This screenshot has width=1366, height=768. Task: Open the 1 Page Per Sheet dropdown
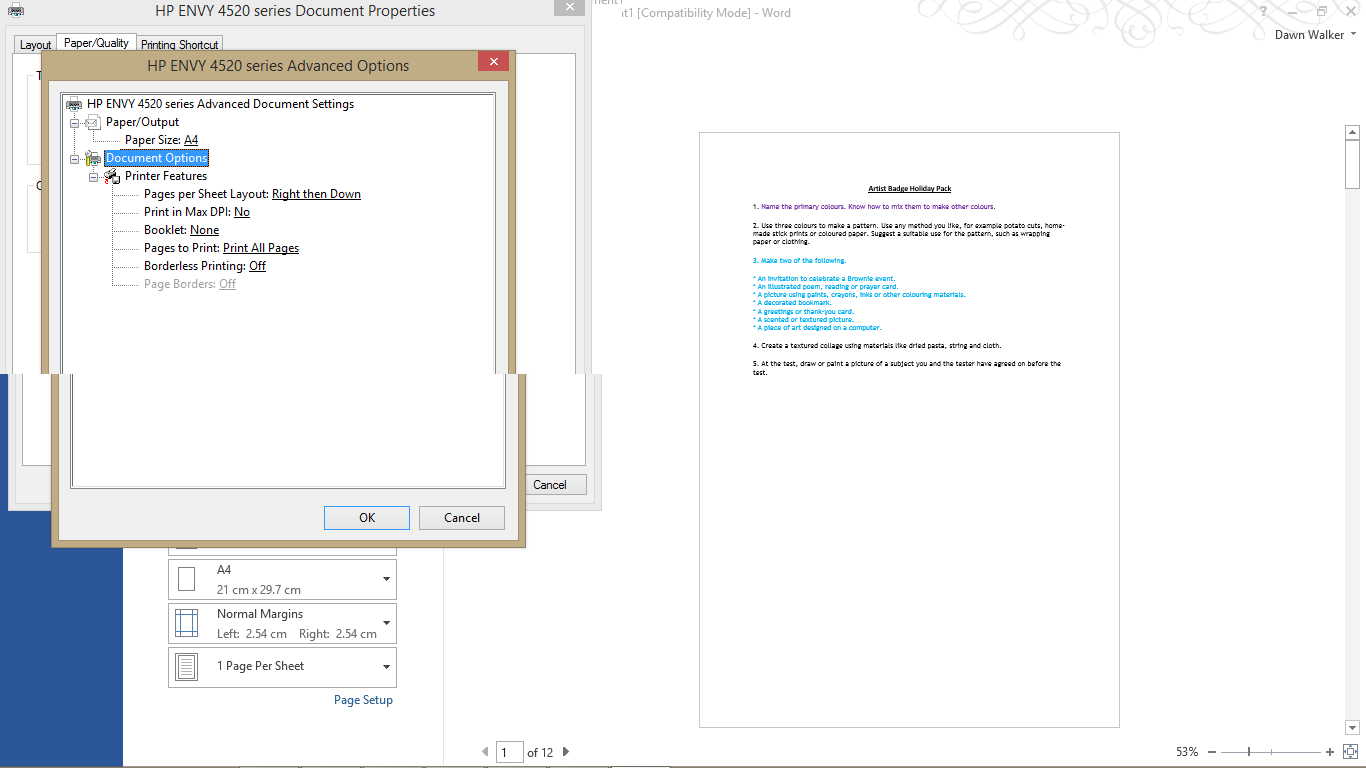(387, 667)
